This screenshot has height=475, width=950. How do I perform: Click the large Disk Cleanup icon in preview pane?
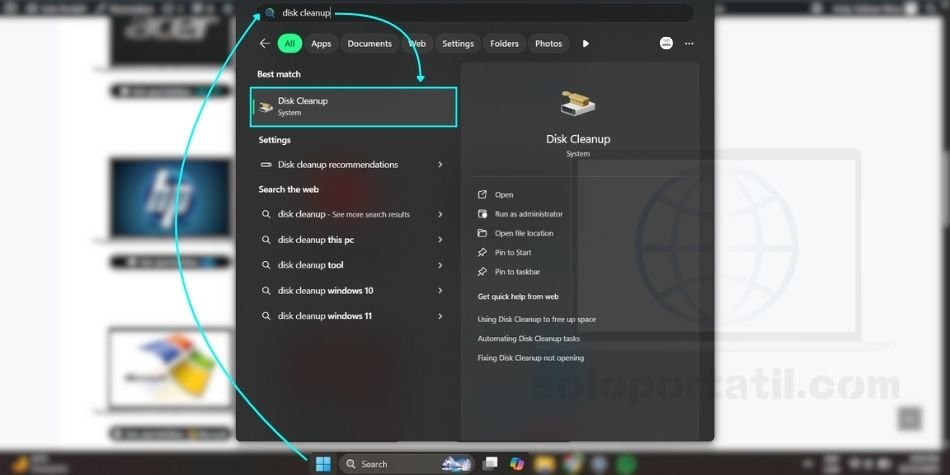click(x=577, y=103)
